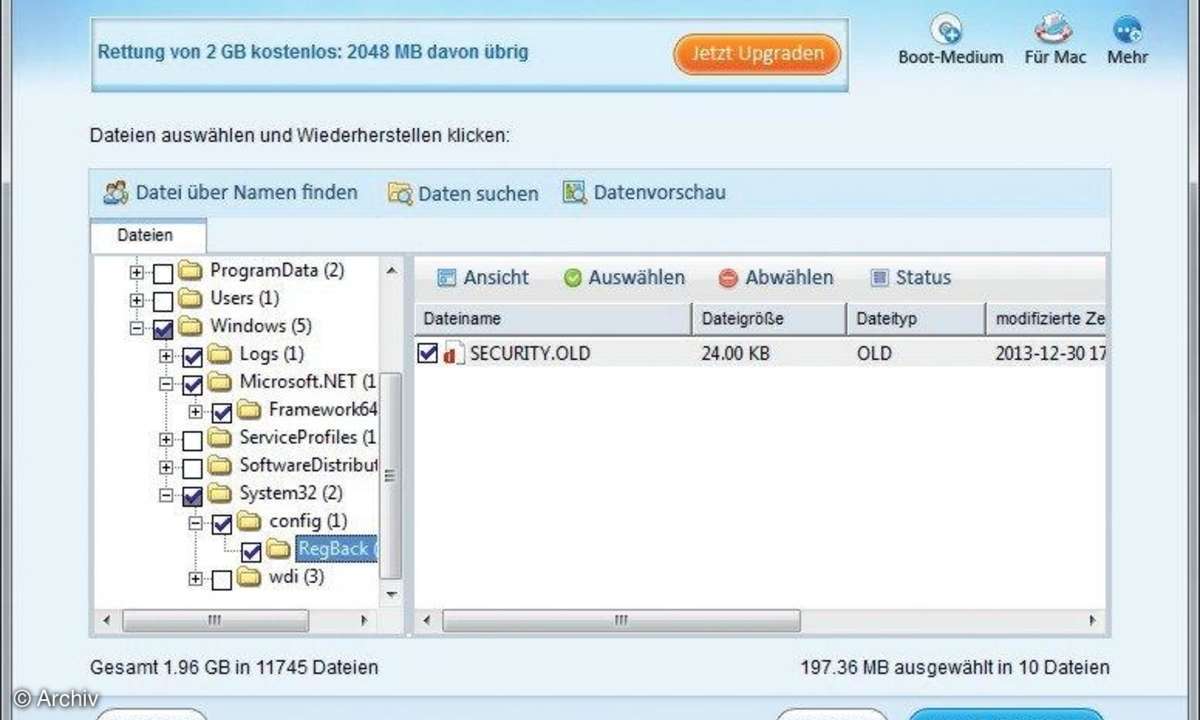Click Auswählen to select files
The width and height of the screenshot is (1200, 720).
pos(625,278)
